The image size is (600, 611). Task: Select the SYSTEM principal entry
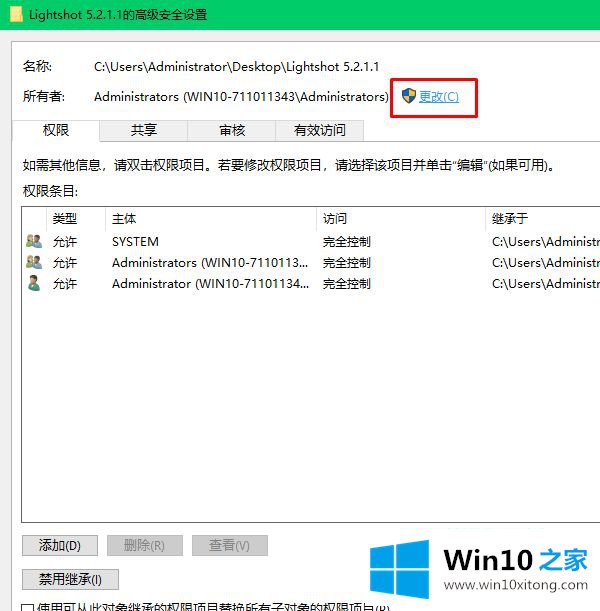point(135,242)
